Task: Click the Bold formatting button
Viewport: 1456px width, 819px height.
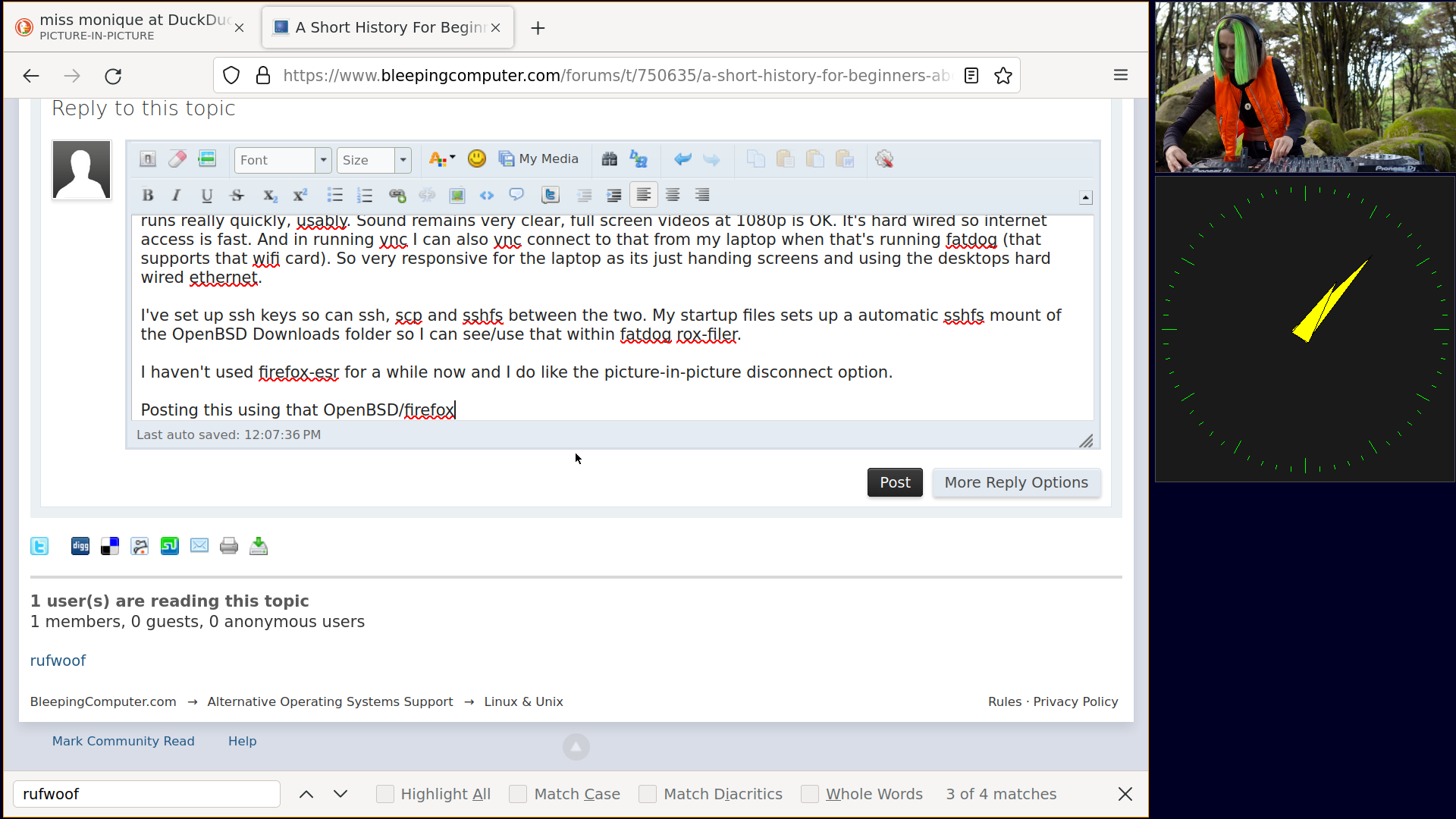Action: (x=148, y=195)
